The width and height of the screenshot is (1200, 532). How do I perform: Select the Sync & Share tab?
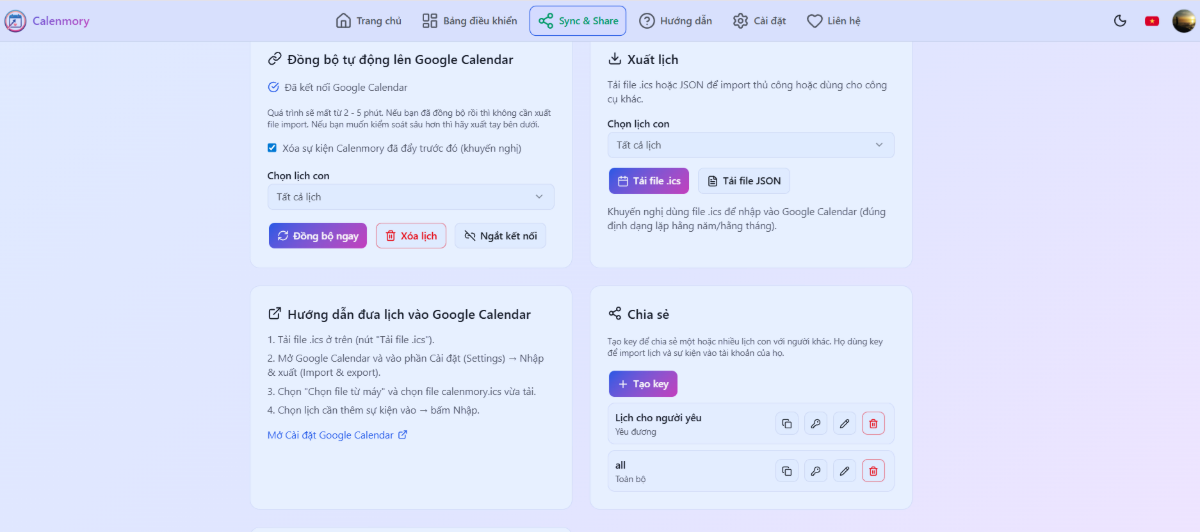(x=578, y=21)
